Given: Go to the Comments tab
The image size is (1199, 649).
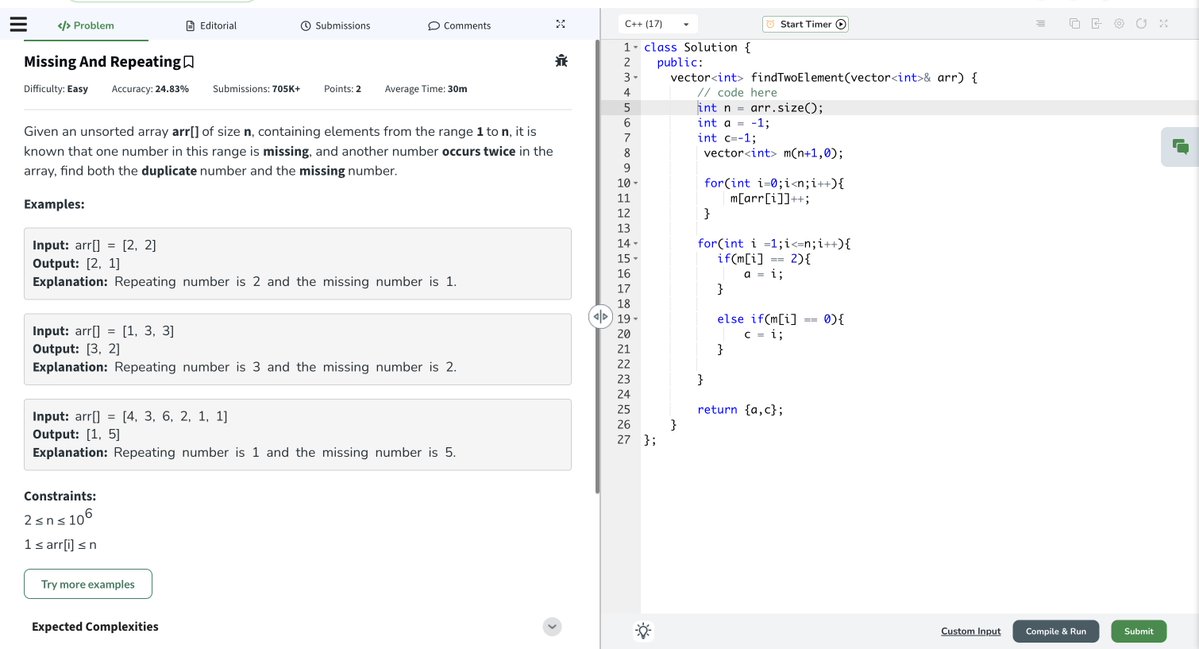Looking at the screenshot, I should [x=459, y=25].
